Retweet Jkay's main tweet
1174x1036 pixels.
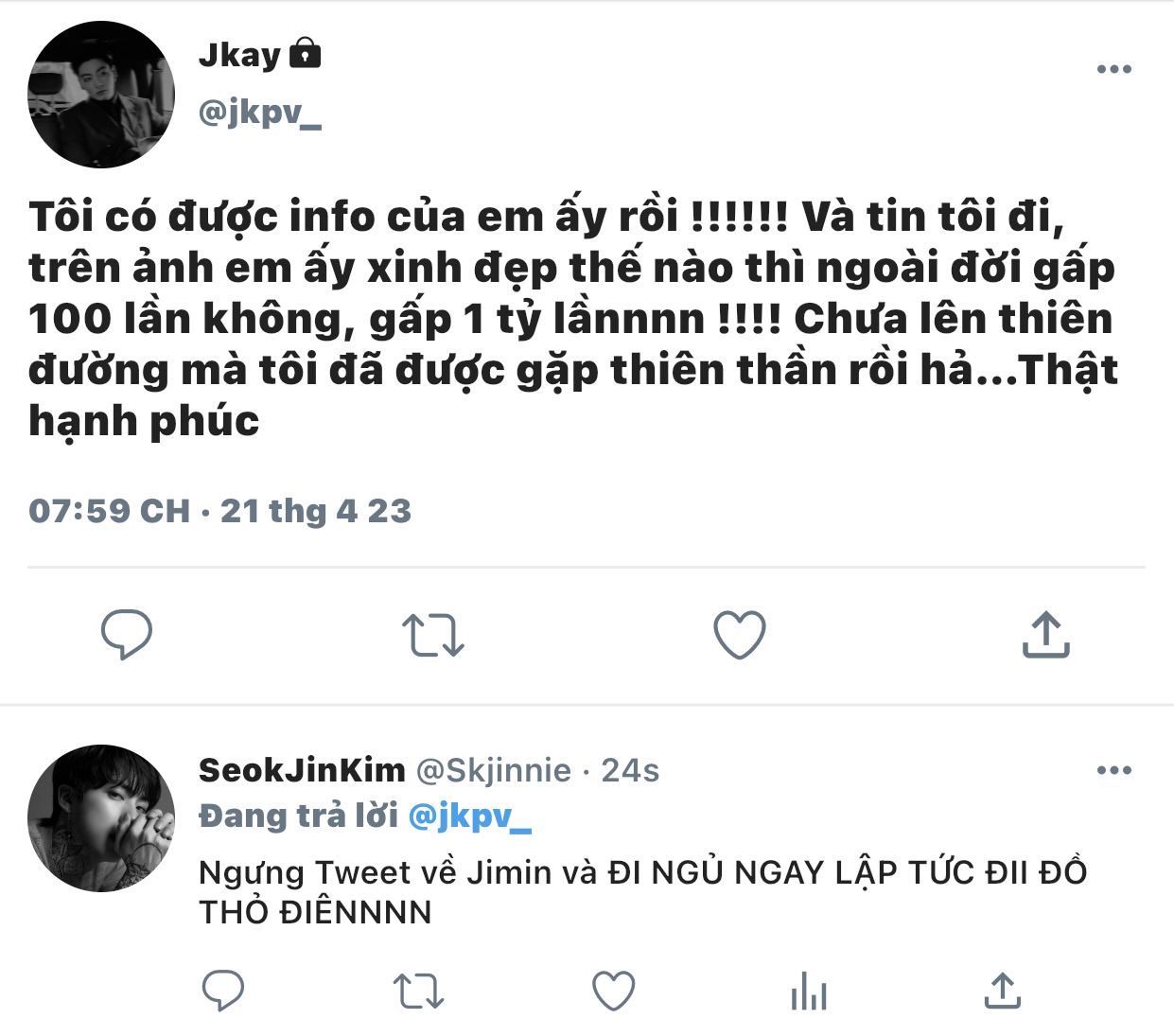(433, 635)
